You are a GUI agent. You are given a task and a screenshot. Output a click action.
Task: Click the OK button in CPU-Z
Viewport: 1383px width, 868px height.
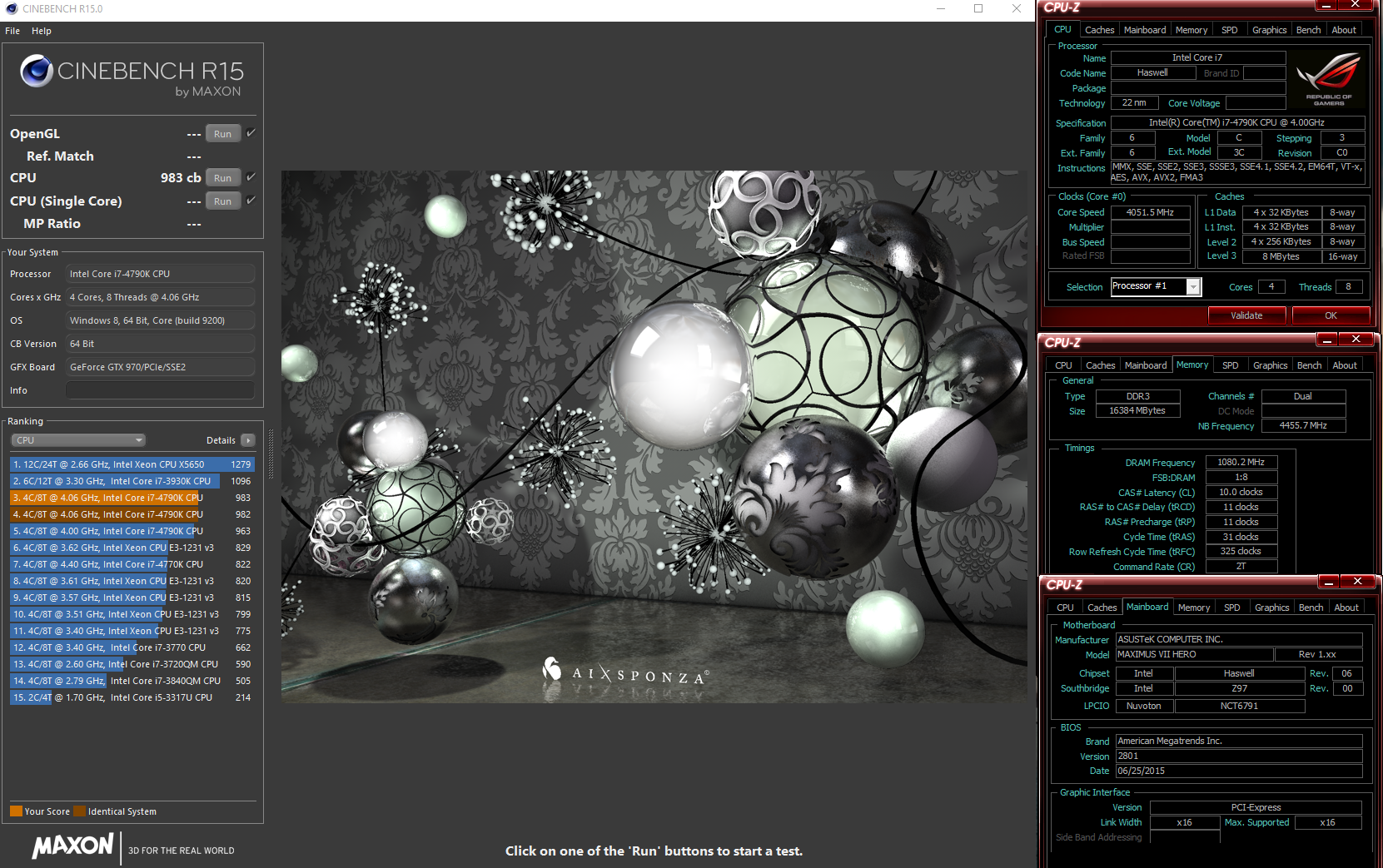1331,315
